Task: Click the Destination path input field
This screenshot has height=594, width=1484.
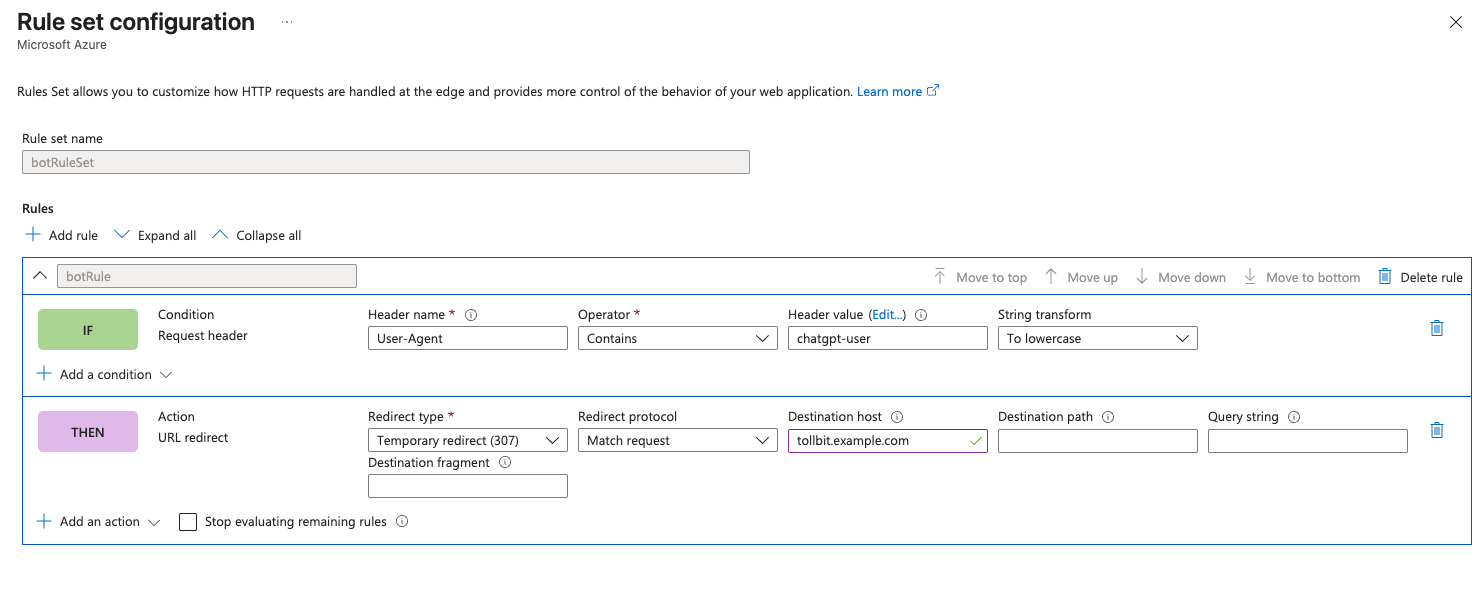Action: (1098, 440)
